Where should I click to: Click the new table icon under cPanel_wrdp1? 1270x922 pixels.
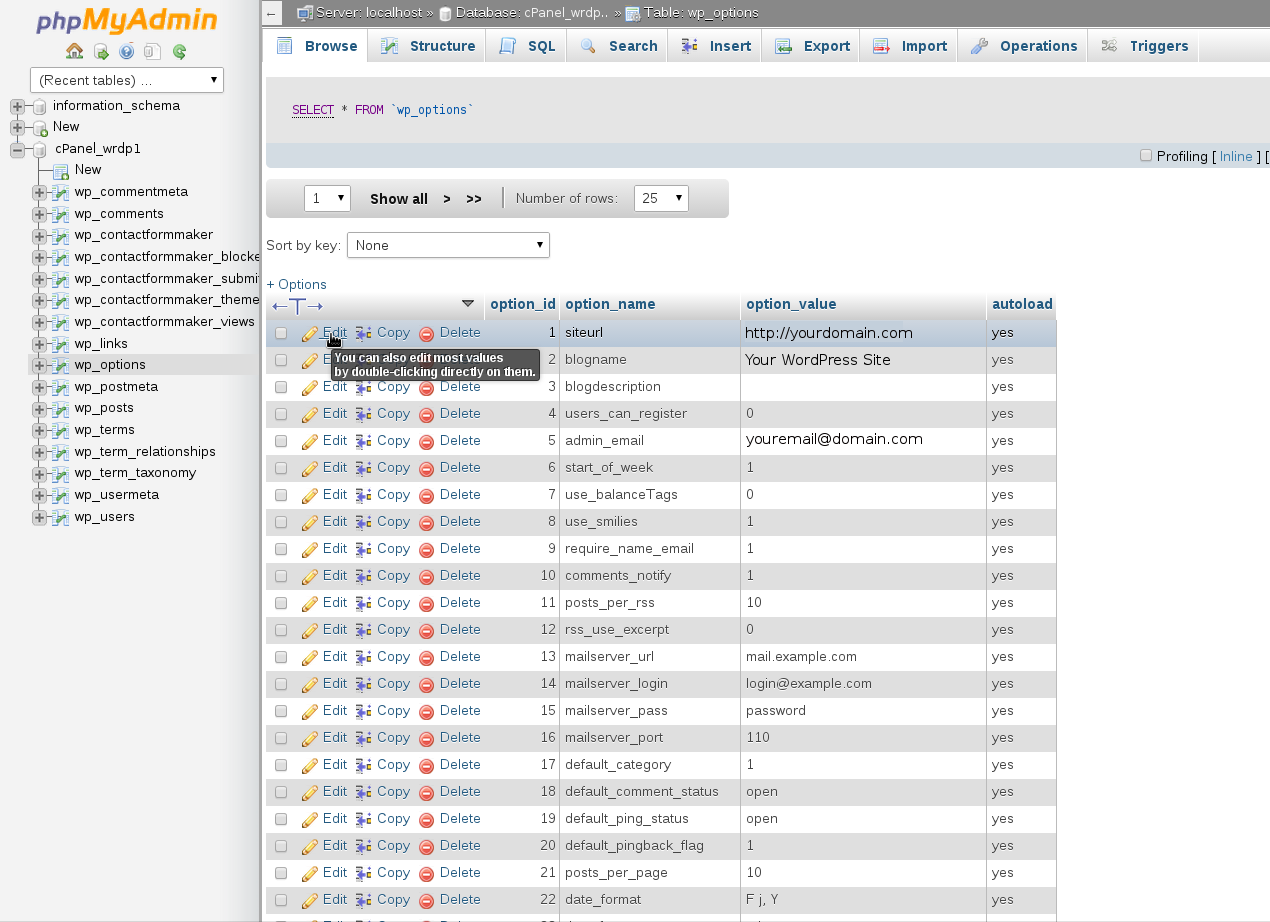click(x=61, y=170)
